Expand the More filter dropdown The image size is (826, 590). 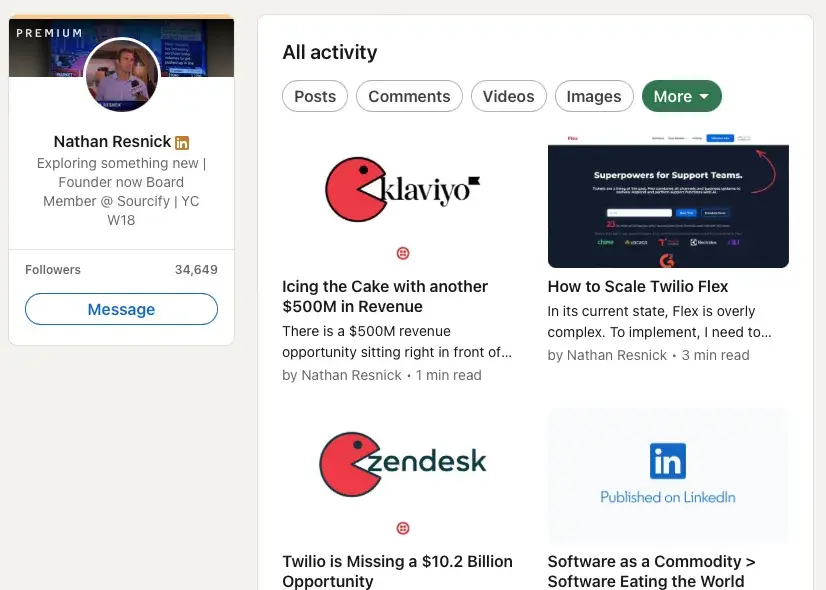coord(681,96)
